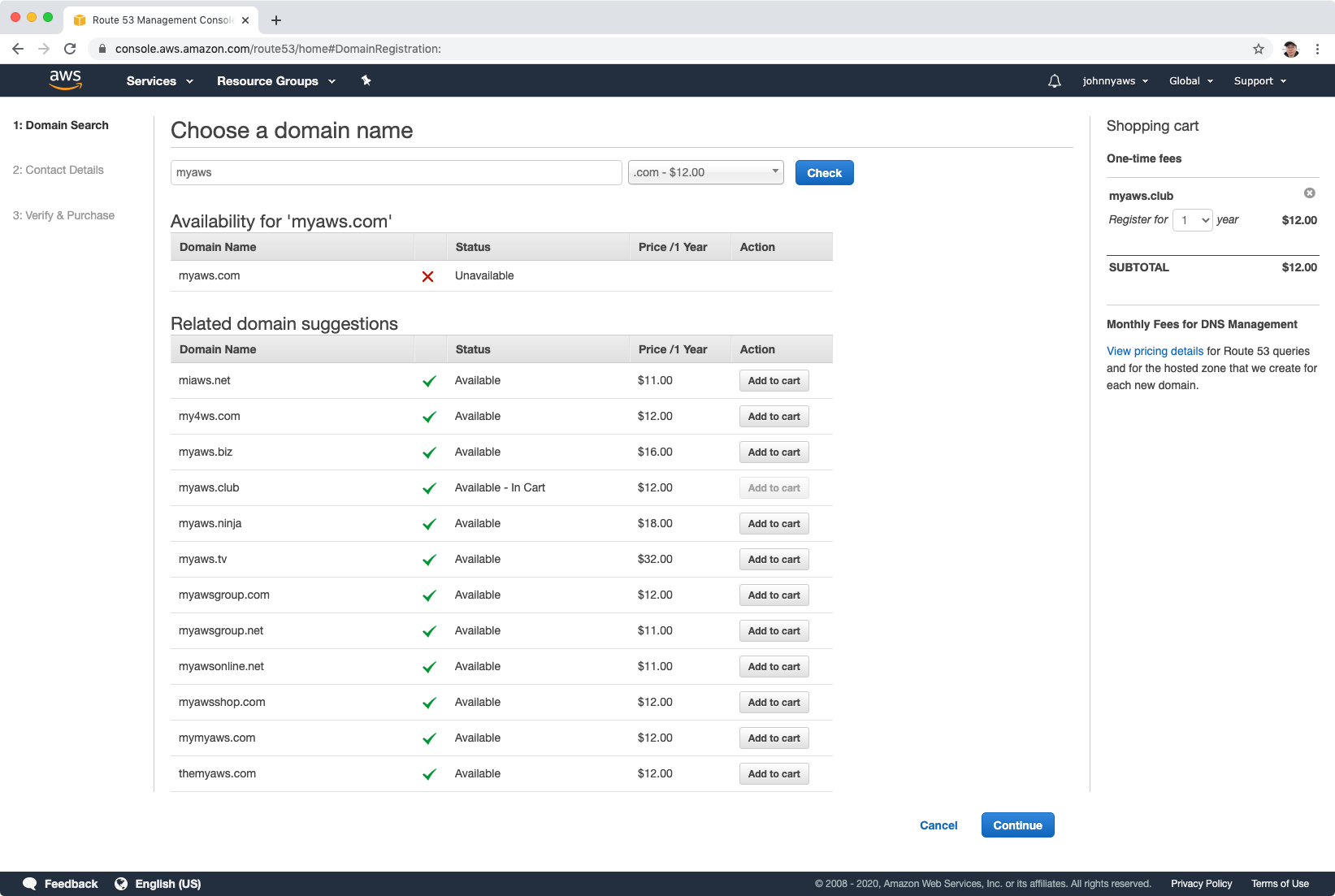Click the Unavailable status text
The width and height of the screenshot is (1335, 896).
(x=484, y=276)
